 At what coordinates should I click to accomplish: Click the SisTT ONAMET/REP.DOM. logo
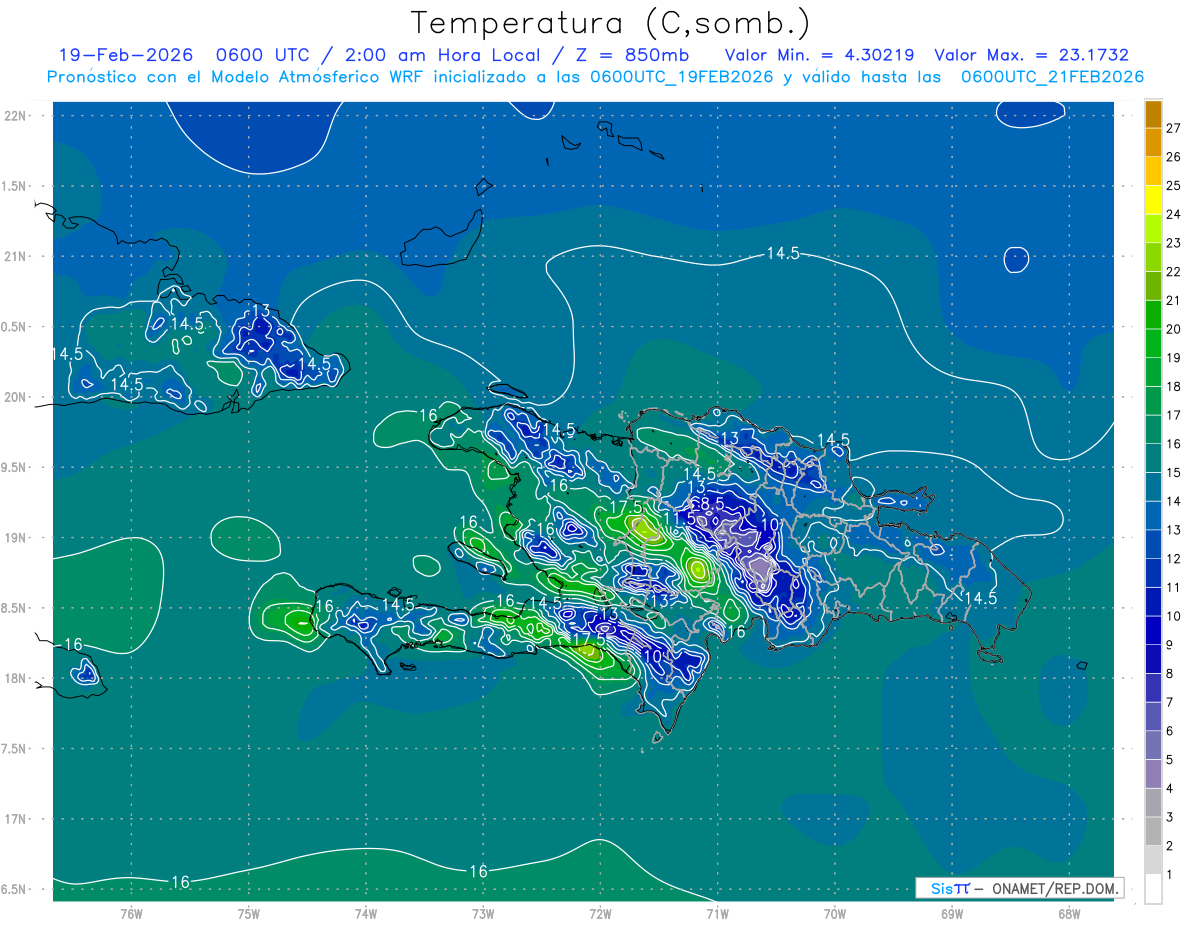pyautogui.click(x=1020, y=888)
